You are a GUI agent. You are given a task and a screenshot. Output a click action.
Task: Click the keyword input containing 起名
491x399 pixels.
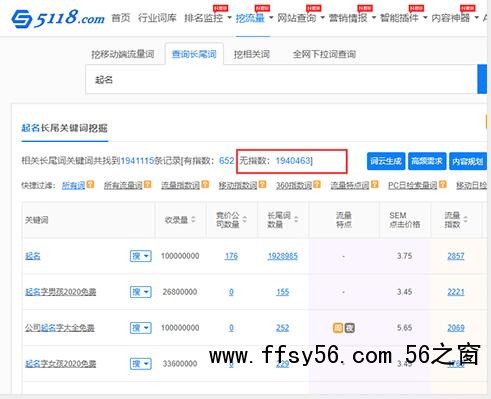click(x=281, y=79)
